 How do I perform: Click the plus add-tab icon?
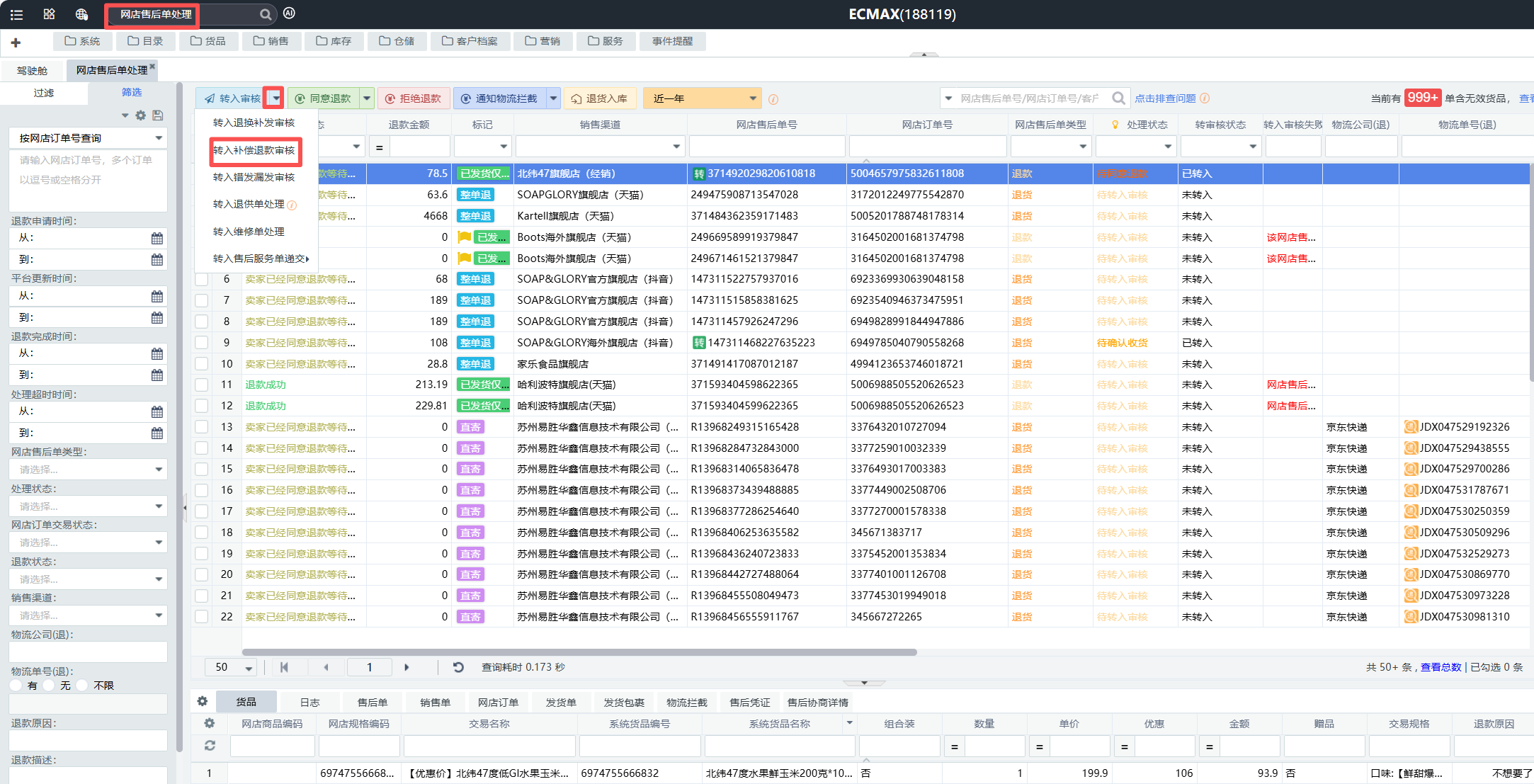click(16, 42)
